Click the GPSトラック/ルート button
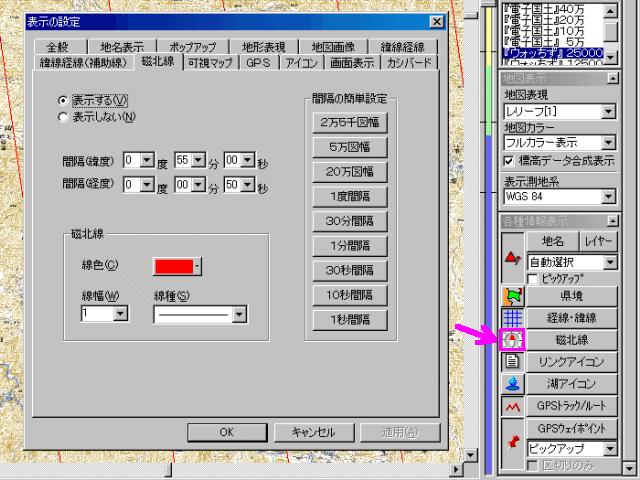 [571, 406]
